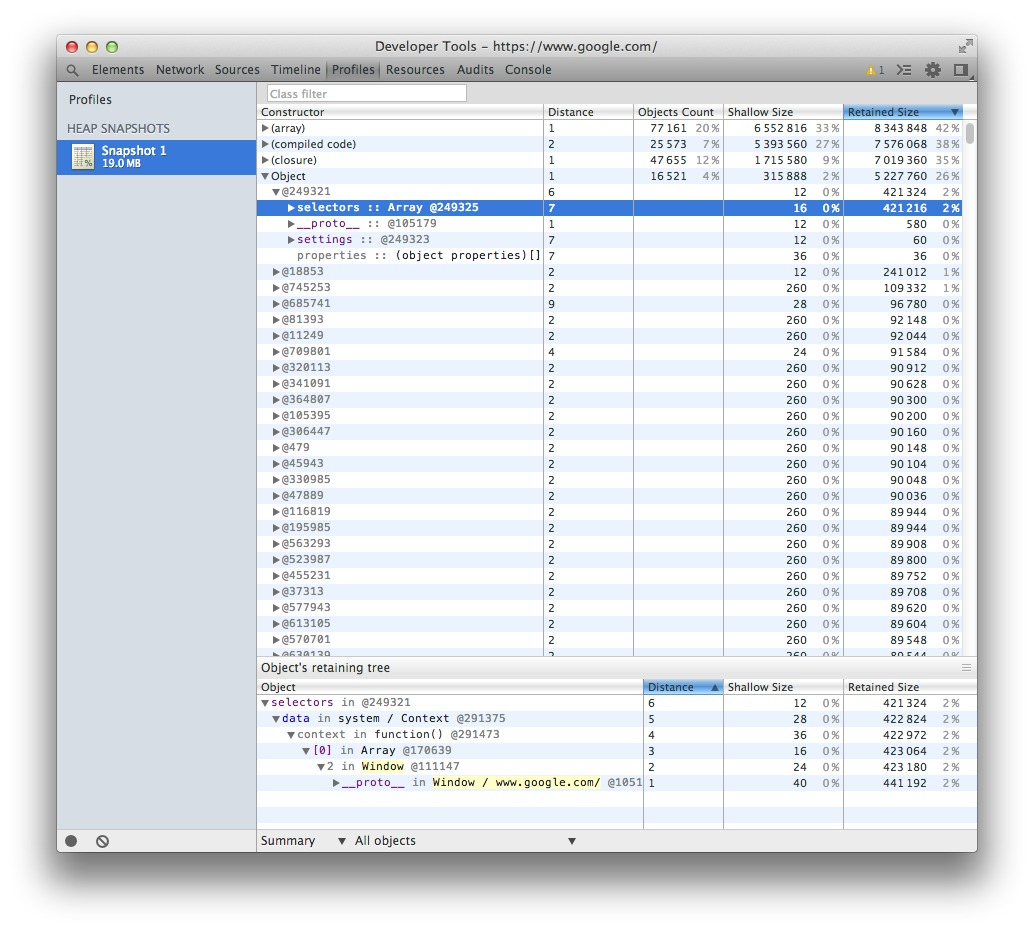Collapse Window @111147 in retaining tree
The width and height of the screenshot is (1034, 931).
320,767
